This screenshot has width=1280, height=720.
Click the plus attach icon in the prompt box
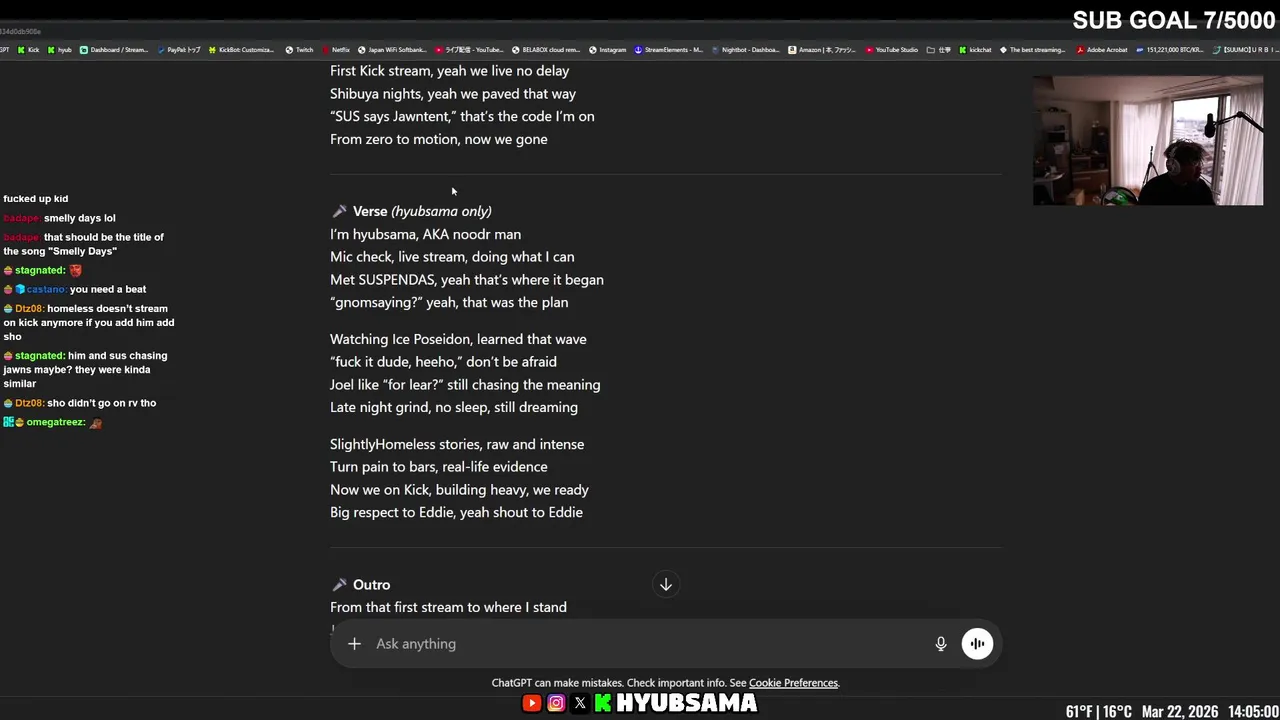click(x=354, y=644)
